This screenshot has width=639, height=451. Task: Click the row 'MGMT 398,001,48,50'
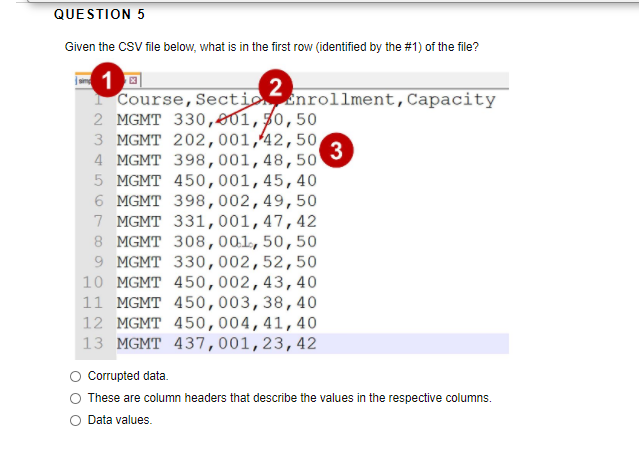217,160
